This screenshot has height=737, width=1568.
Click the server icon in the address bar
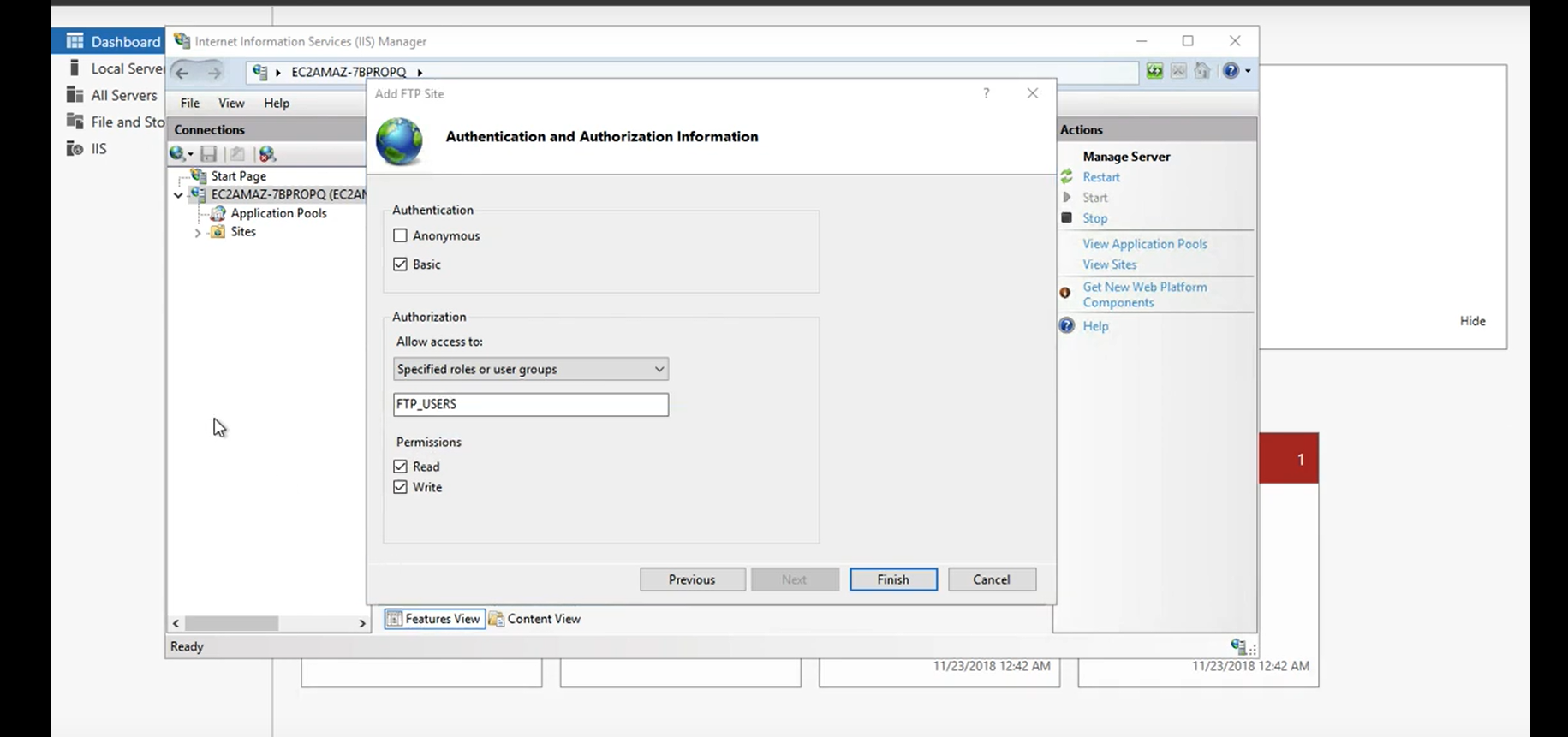tap(260, 72)
